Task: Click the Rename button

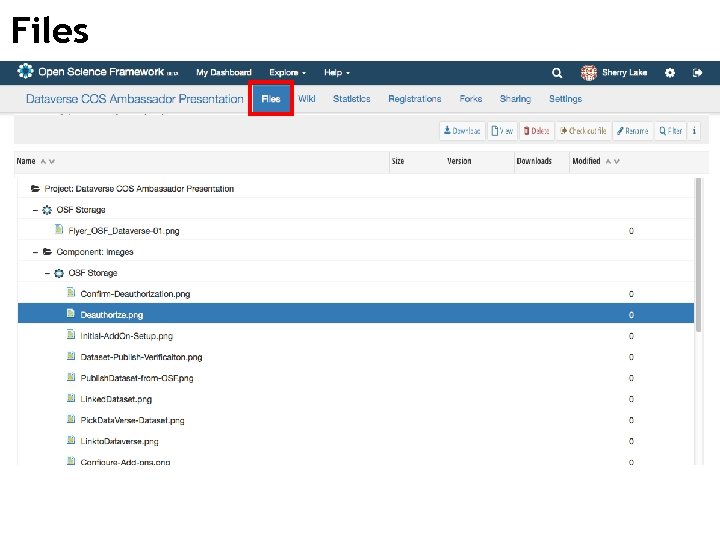Action: click(633, 131)
